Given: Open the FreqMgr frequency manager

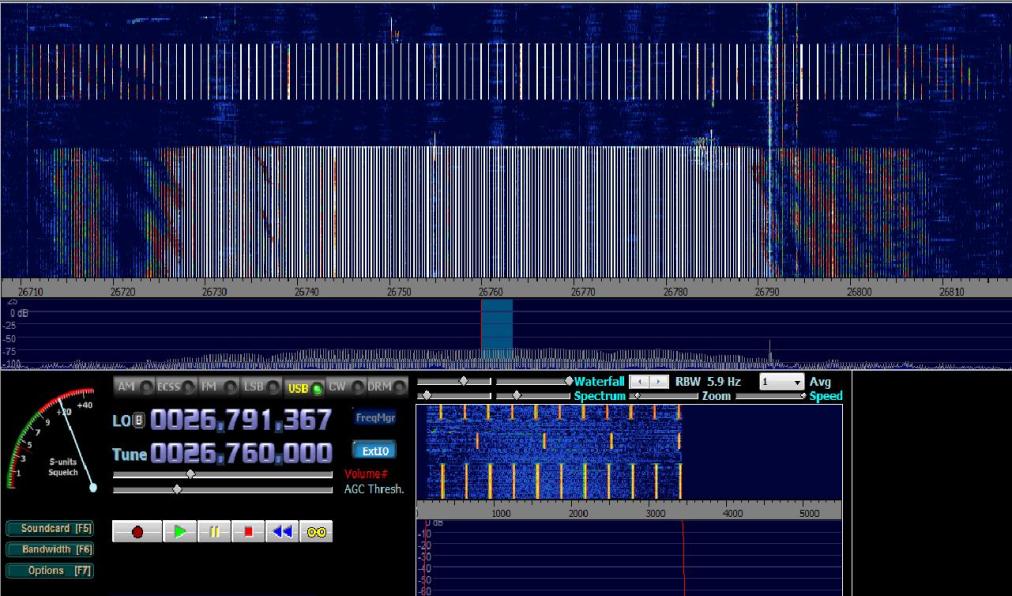Looking at the screenshot, I should point(374,418).
